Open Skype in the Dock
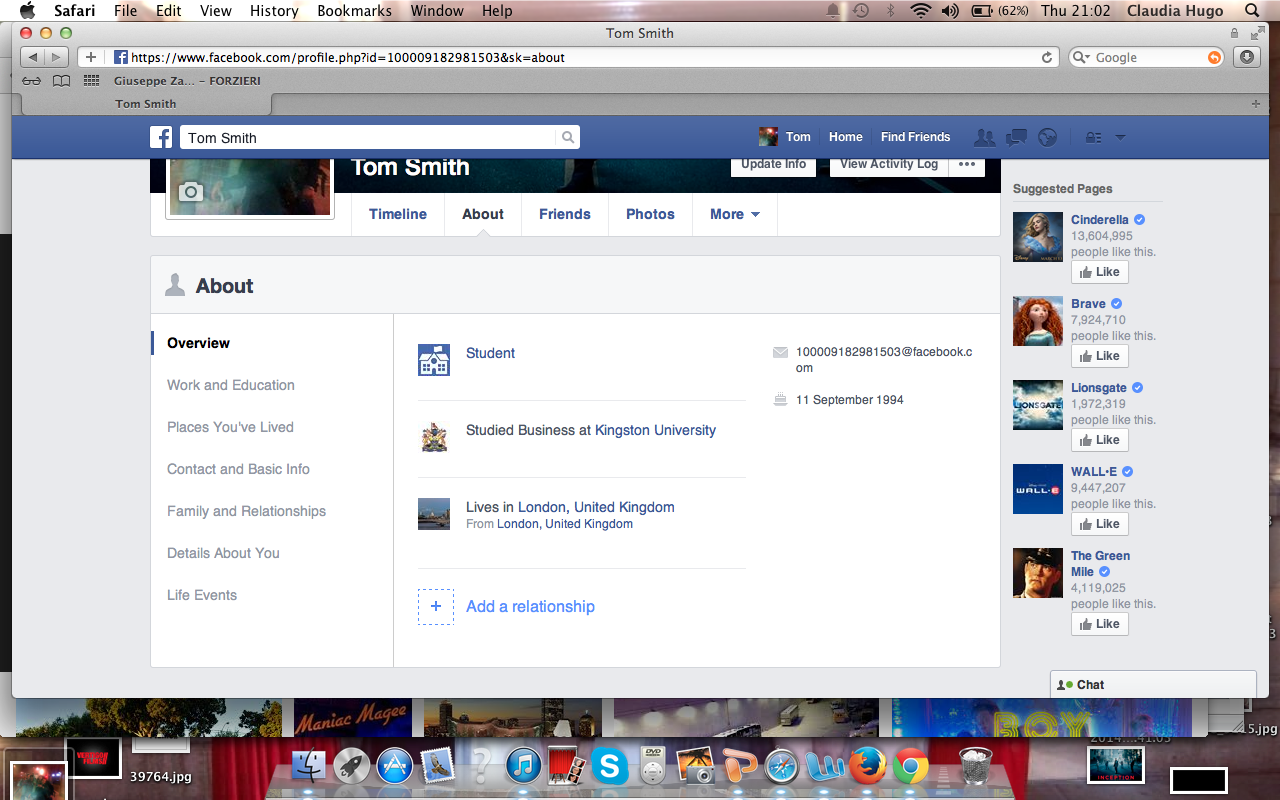Image resolution: width=1280 pixels, height=800 pixels. point(609,767)
